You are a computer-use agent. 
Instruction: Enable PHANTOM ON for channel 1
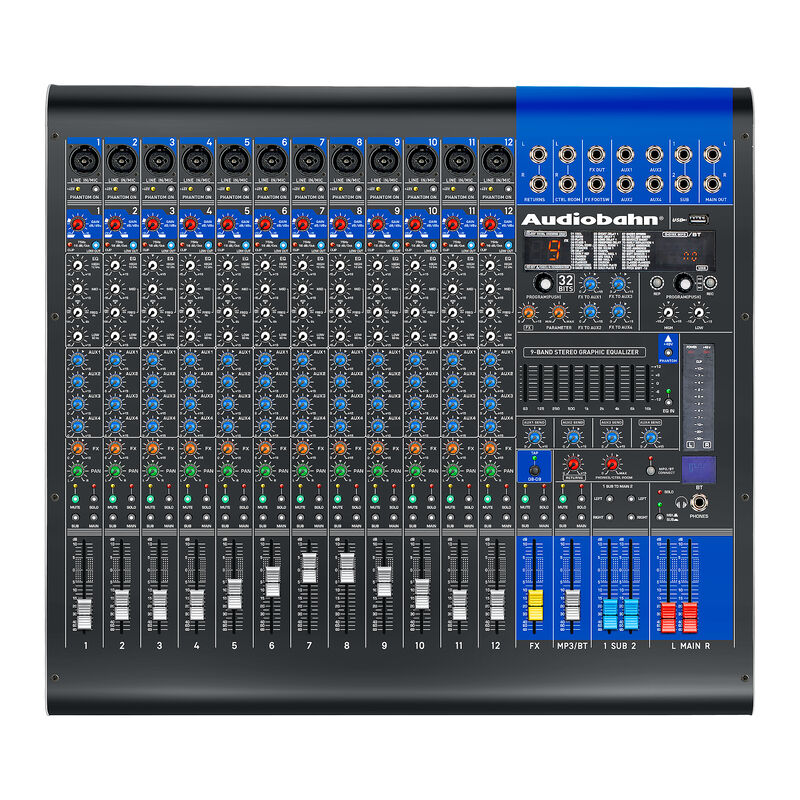click(94, 187)
